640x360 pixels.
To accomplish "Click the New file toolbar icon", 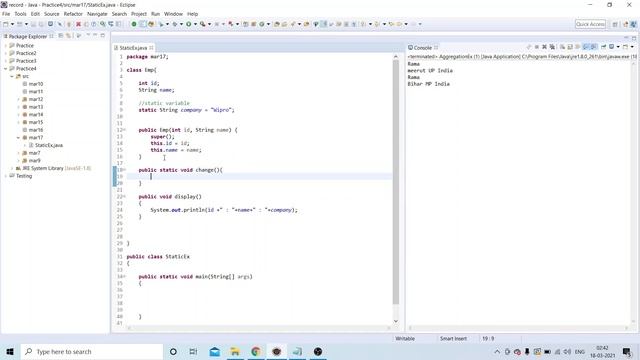I will coord(6,24).
